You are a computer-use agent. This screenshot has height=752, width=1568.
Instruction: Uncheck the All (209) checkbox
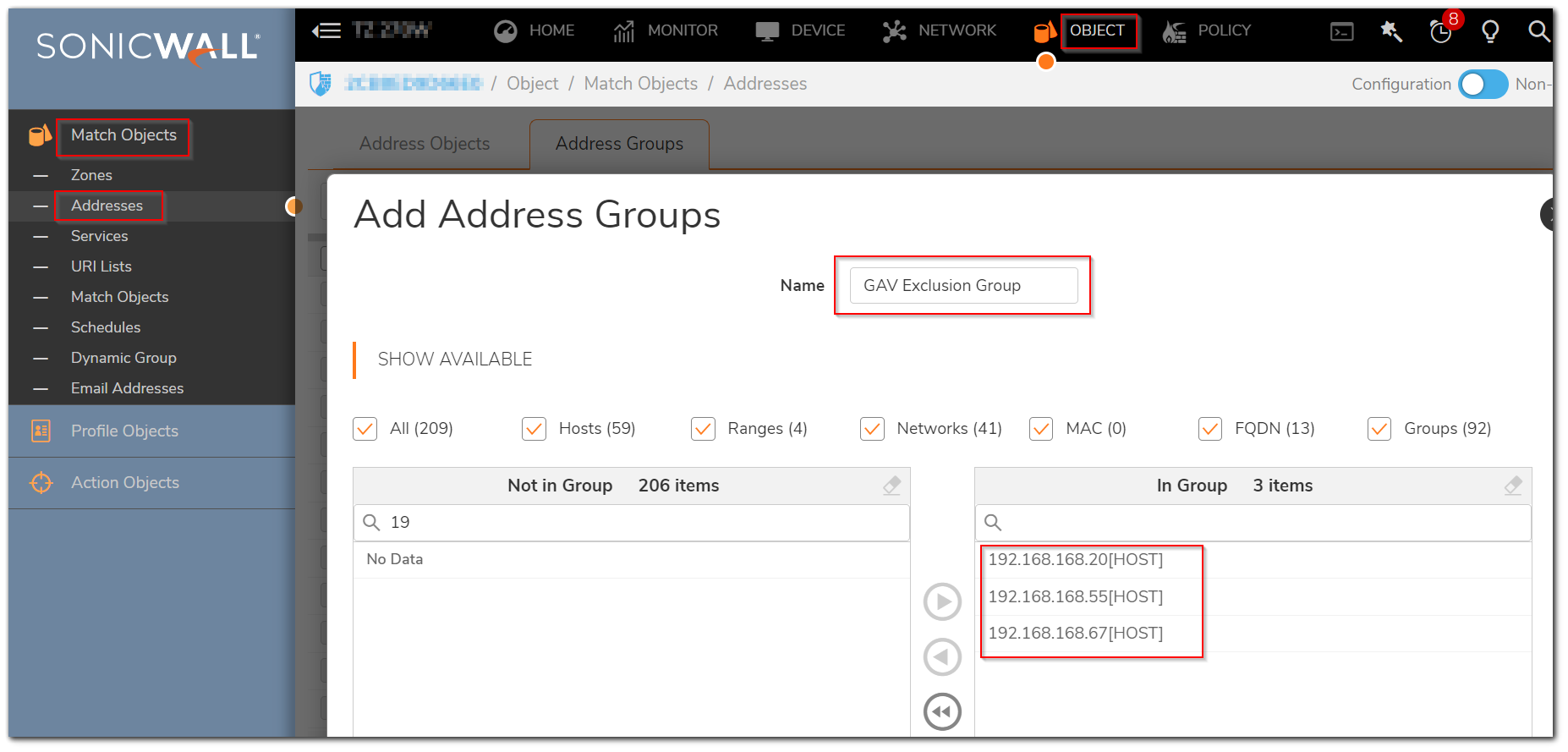[365, 429]
